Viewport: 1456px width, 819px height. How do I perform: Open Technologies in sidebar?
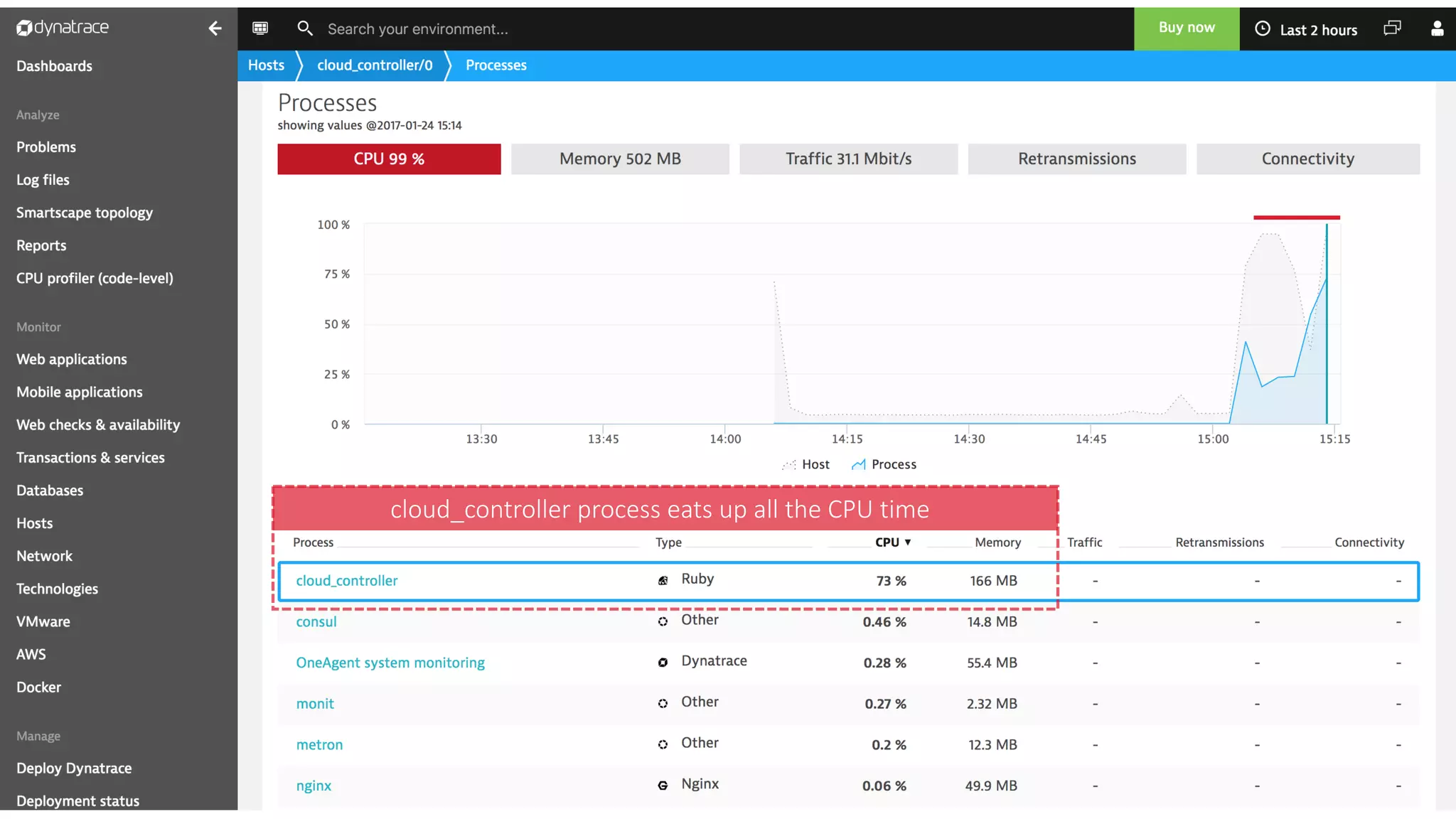tap(58, 589)
